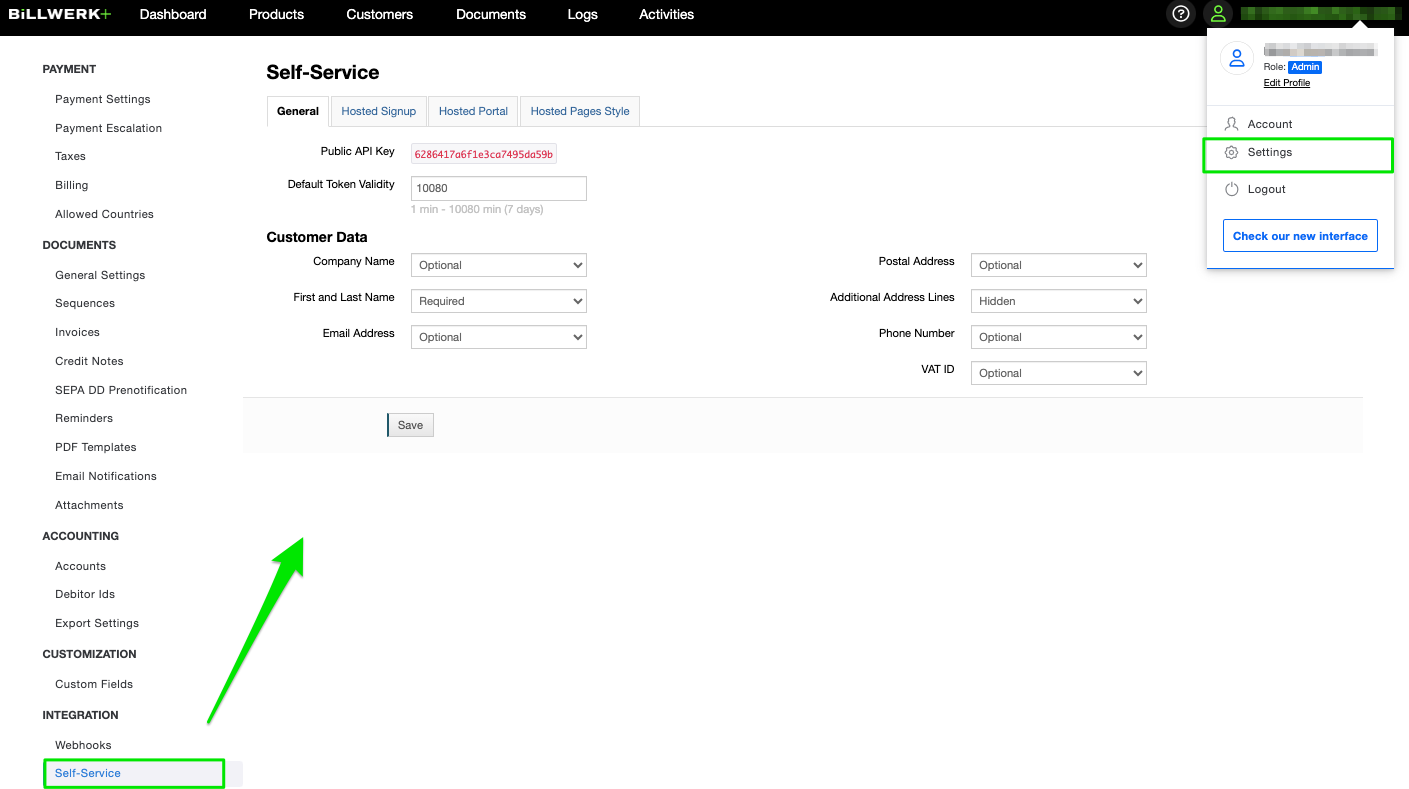Open the Activities menu
Image resolution: width=1409 pixels, height=789 pixels.
point(667,14)
